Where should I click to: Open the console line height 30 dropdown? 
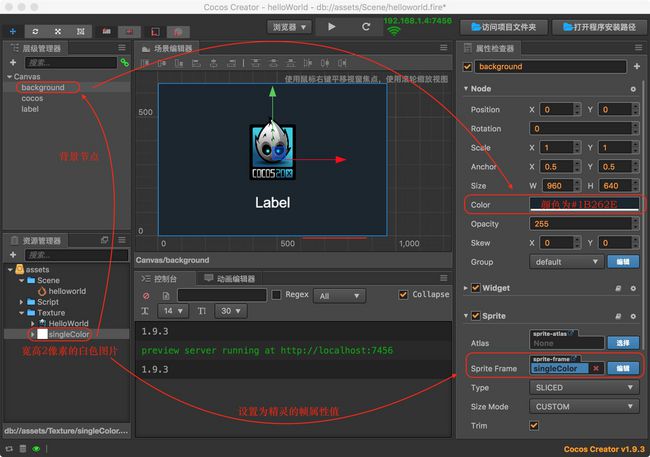(231, 311)
